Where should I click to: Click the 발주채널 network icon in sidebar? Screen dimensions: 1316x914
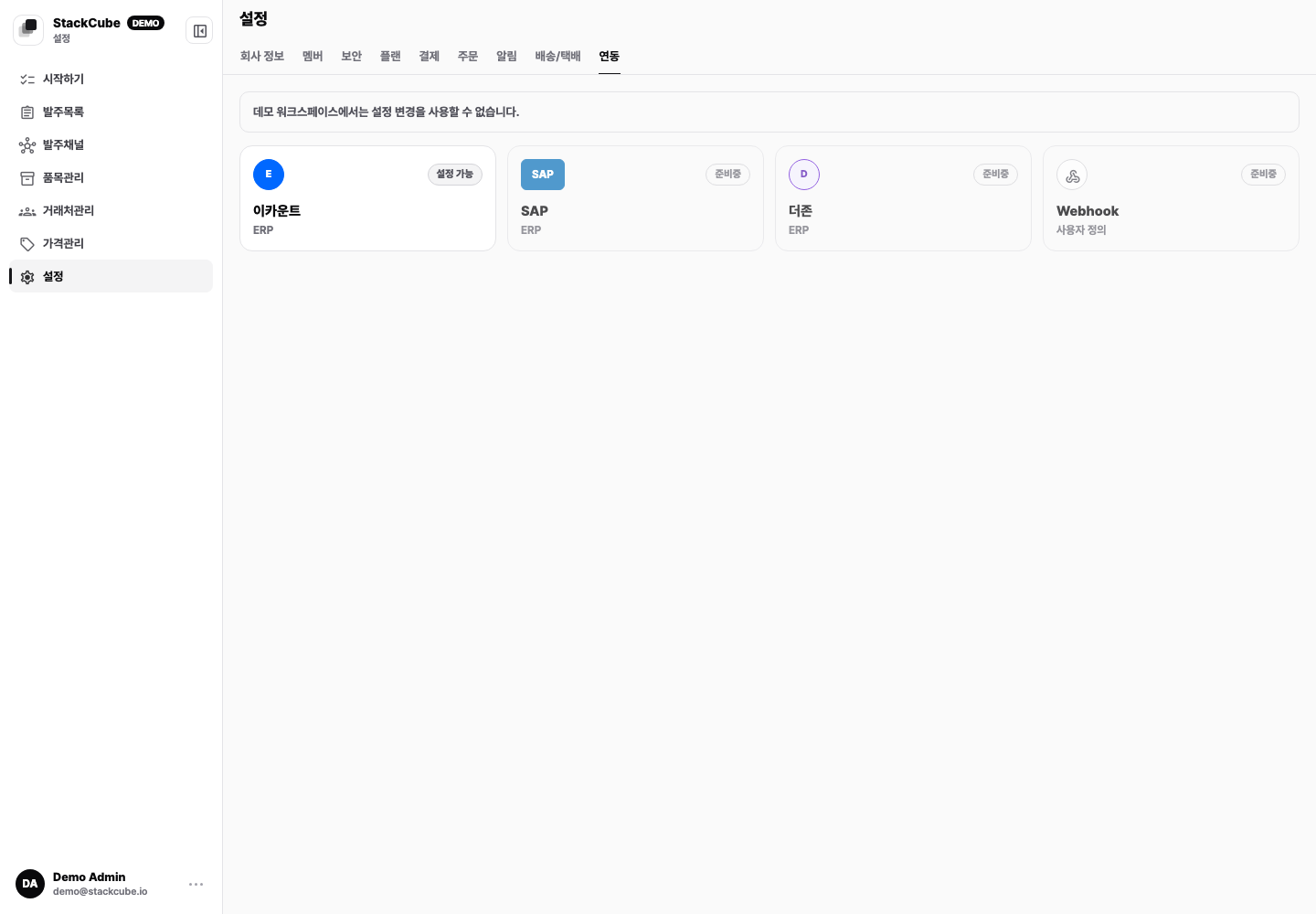pos(27,145)
